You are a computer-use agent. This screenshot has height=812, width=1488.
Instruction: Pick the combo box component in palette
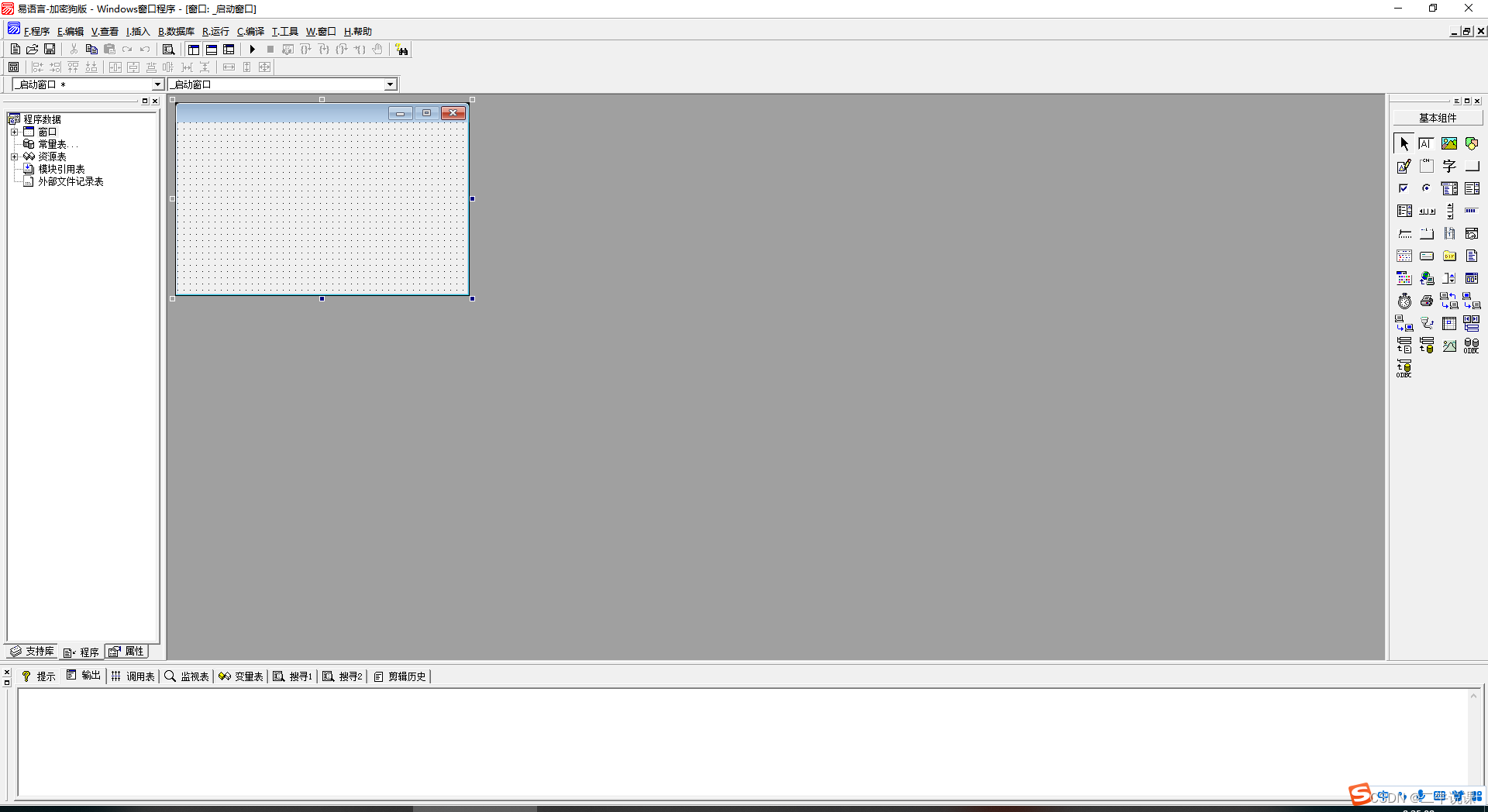[1449, 188]
